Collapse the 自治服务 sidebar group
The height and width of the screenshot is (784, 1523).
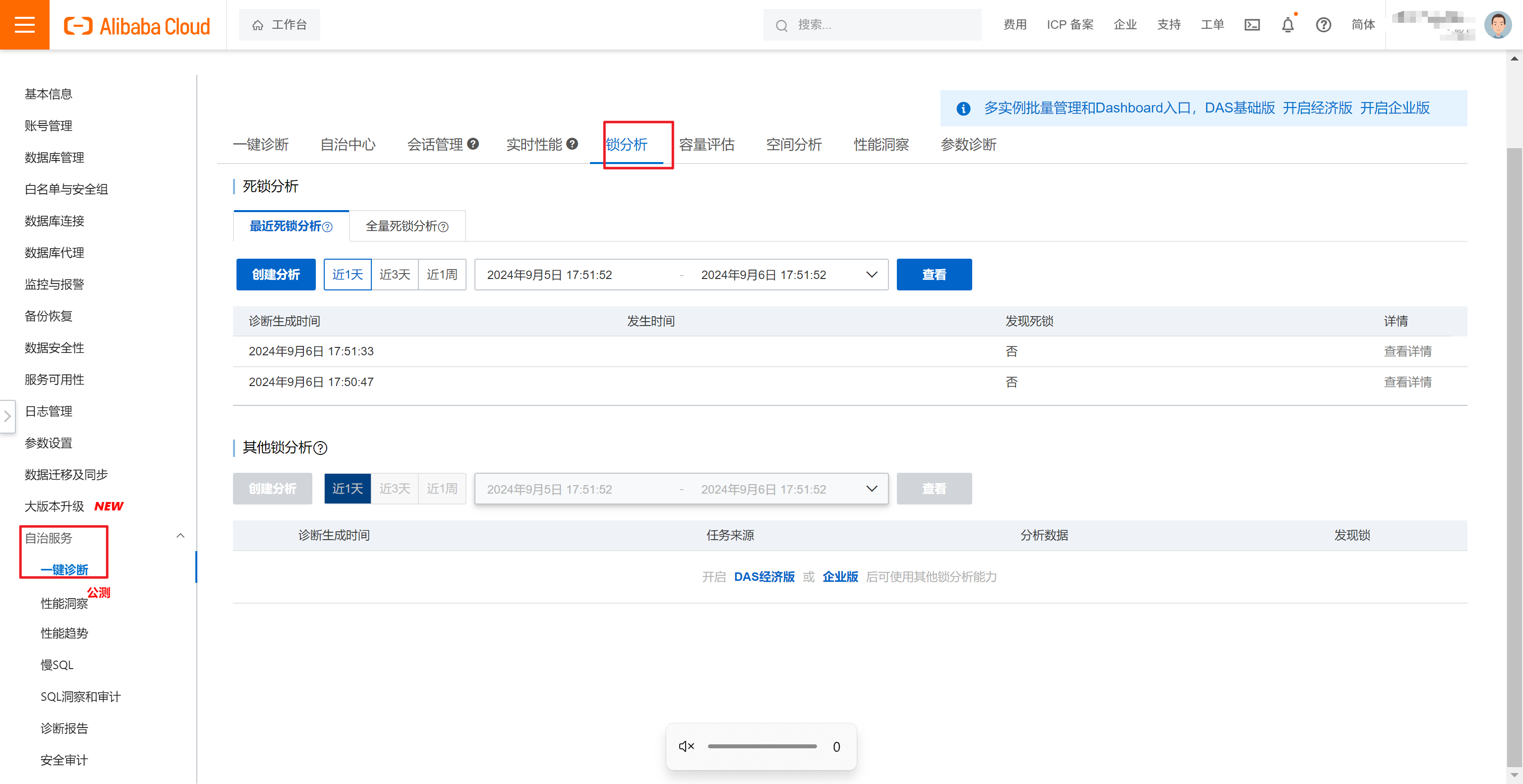click(x=180, y=536)
